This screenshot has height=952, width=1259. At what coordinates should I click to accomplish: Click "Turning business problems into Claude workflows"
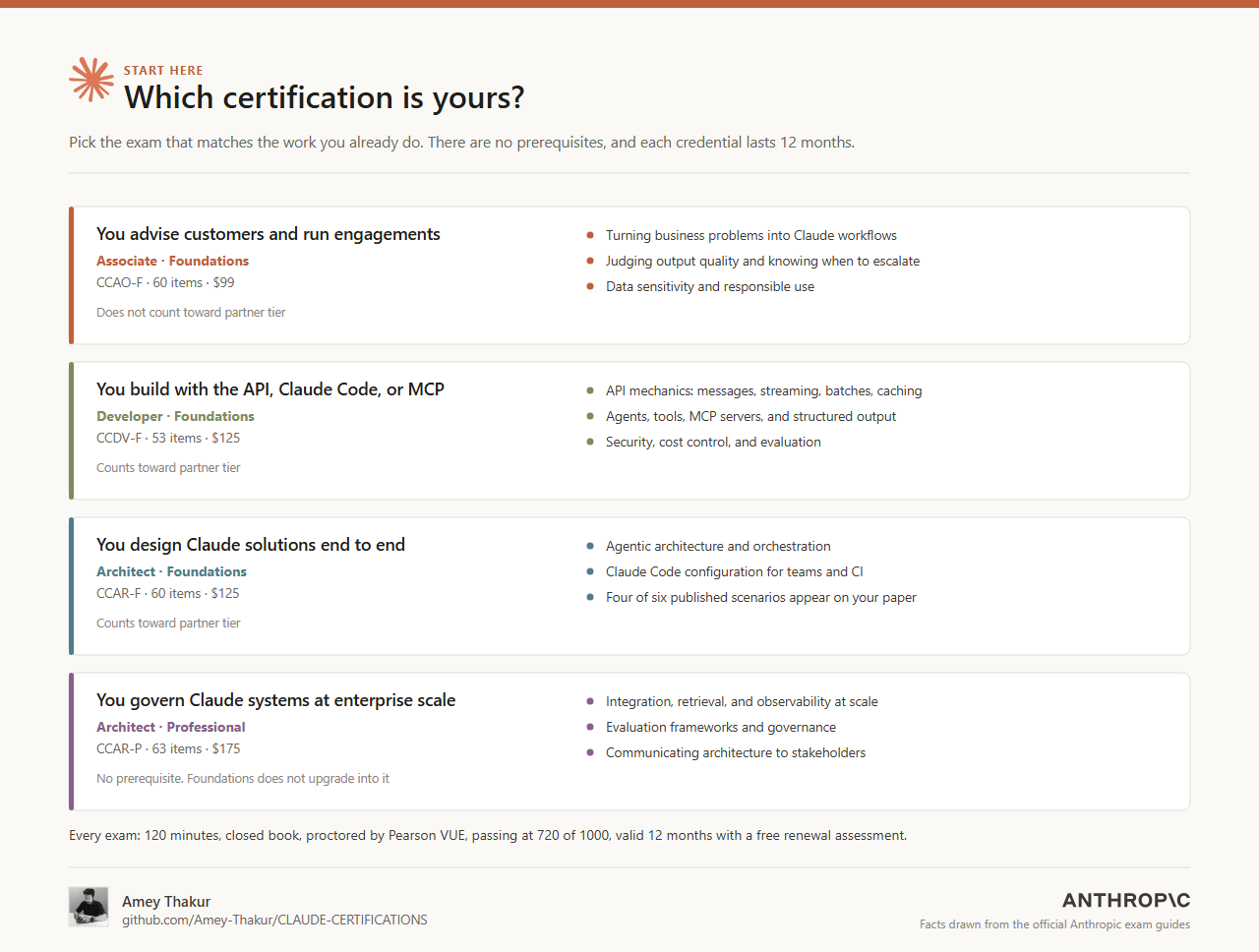tap(751, 236)
